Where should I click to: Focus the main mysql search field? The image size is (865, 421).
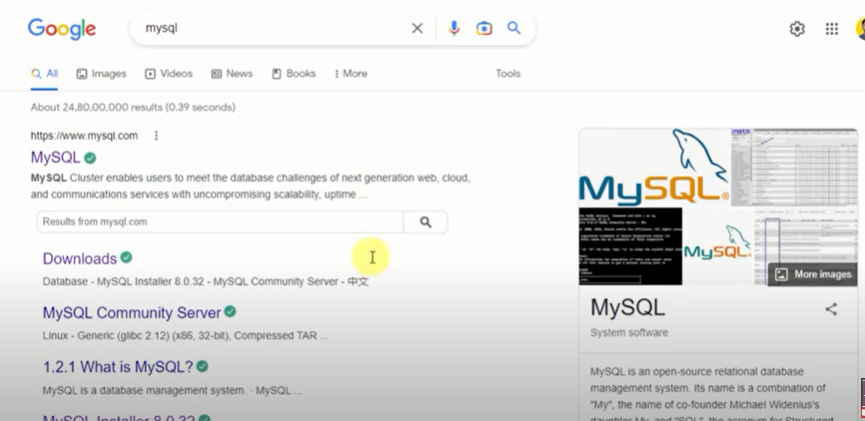point(273,28)
